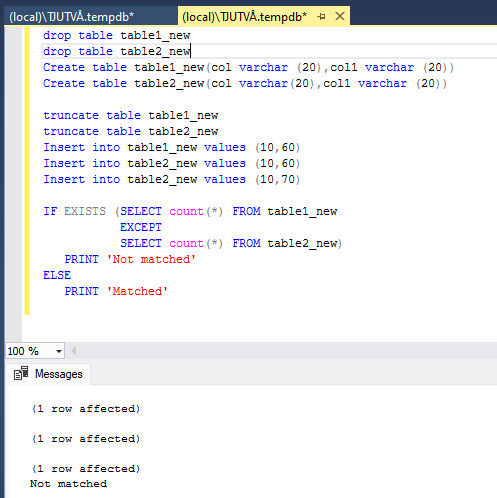Click the Messages tab icon
Screen dimensions: 497x498
pyautogui.click(x=21, y=373)
